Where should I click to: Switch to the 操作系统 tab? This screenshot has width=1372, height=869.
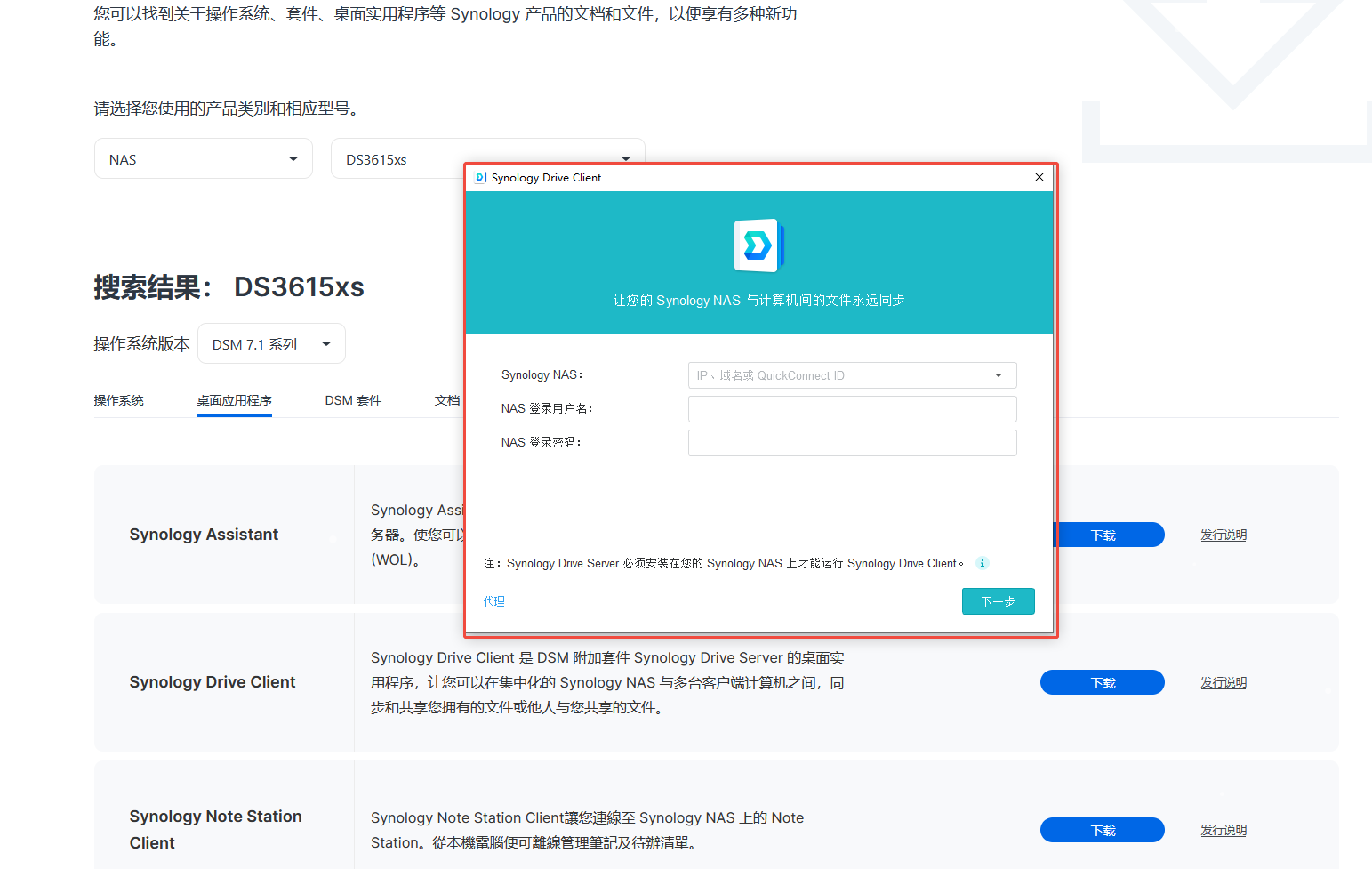point(118,400)
